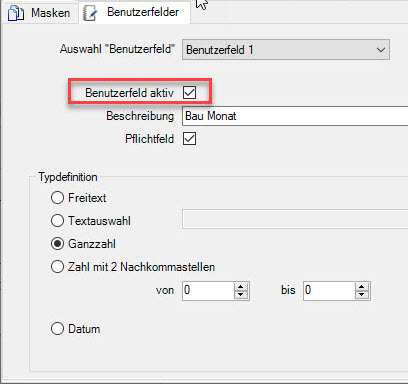Toggle the Pflichtfeld checkbox
Viewport: 408px width, 384px height.
click(x=189, y=138)
